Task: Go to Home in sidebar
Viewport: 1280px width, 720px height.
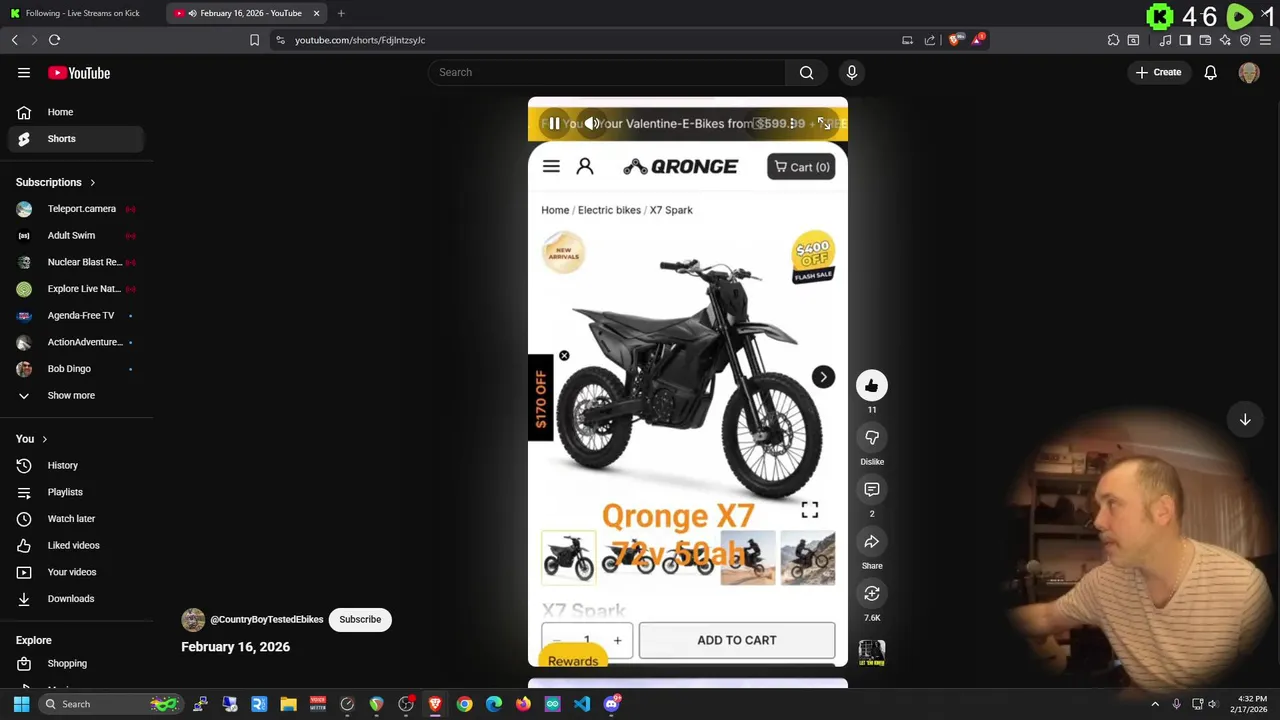Action: (x=76, y=112)
